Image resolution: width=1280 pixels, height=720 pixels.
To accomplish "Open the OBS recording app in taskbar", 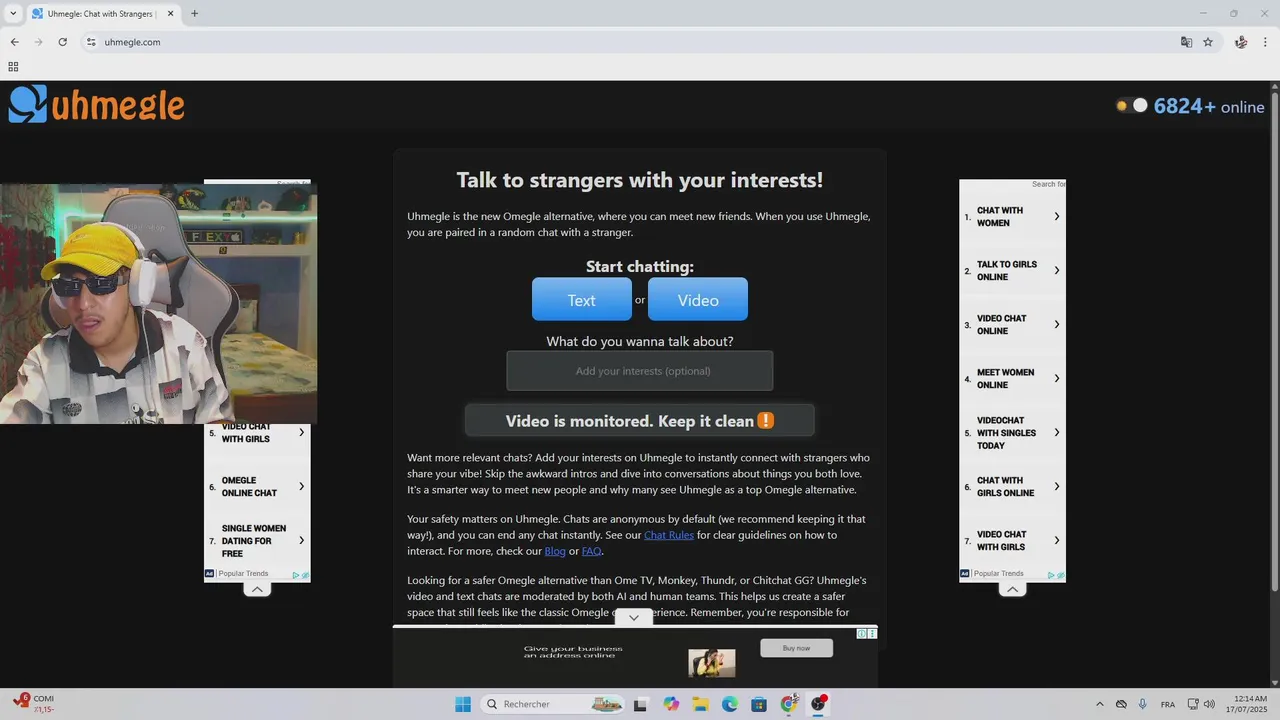I will (x=819, y=704).
